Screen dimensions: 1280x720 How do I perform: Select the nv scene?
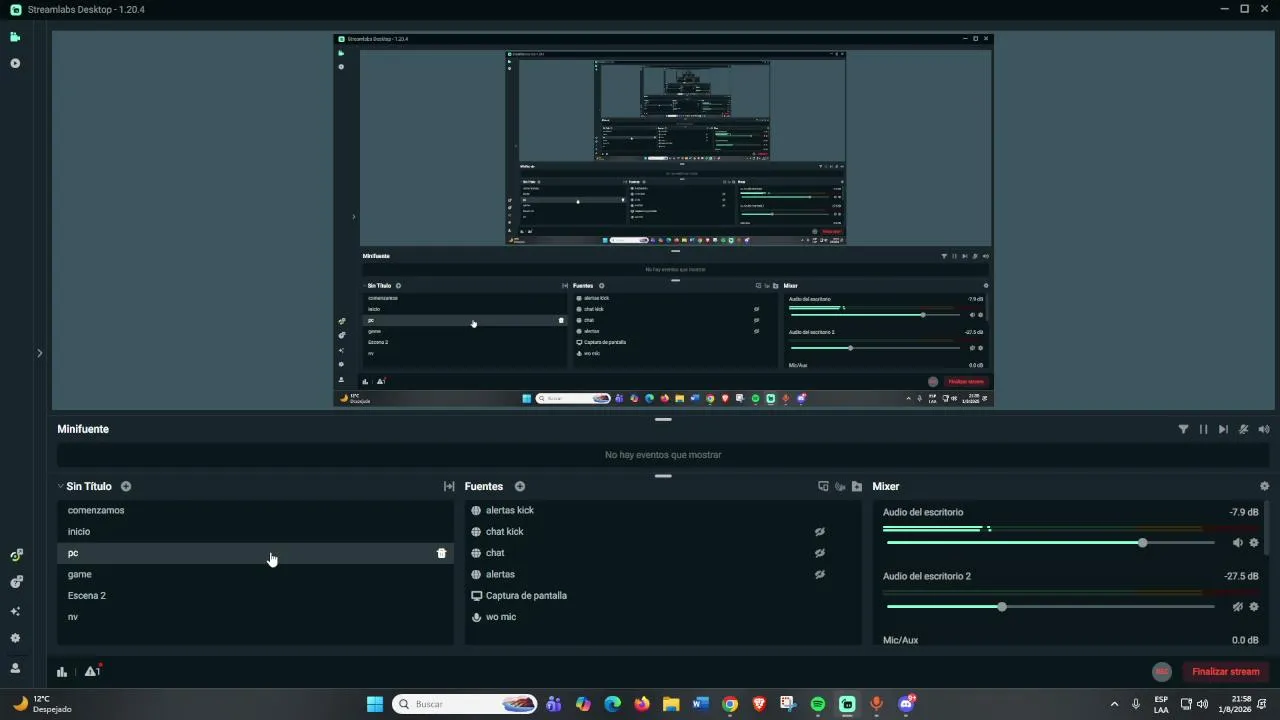point(255,617)
